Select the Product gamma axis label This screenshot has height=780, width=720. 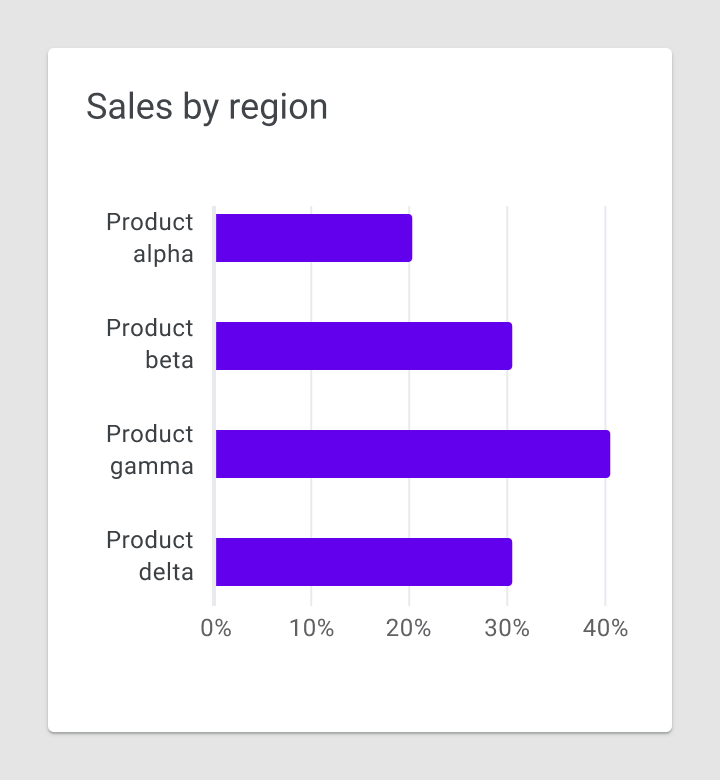coord(150,450)
